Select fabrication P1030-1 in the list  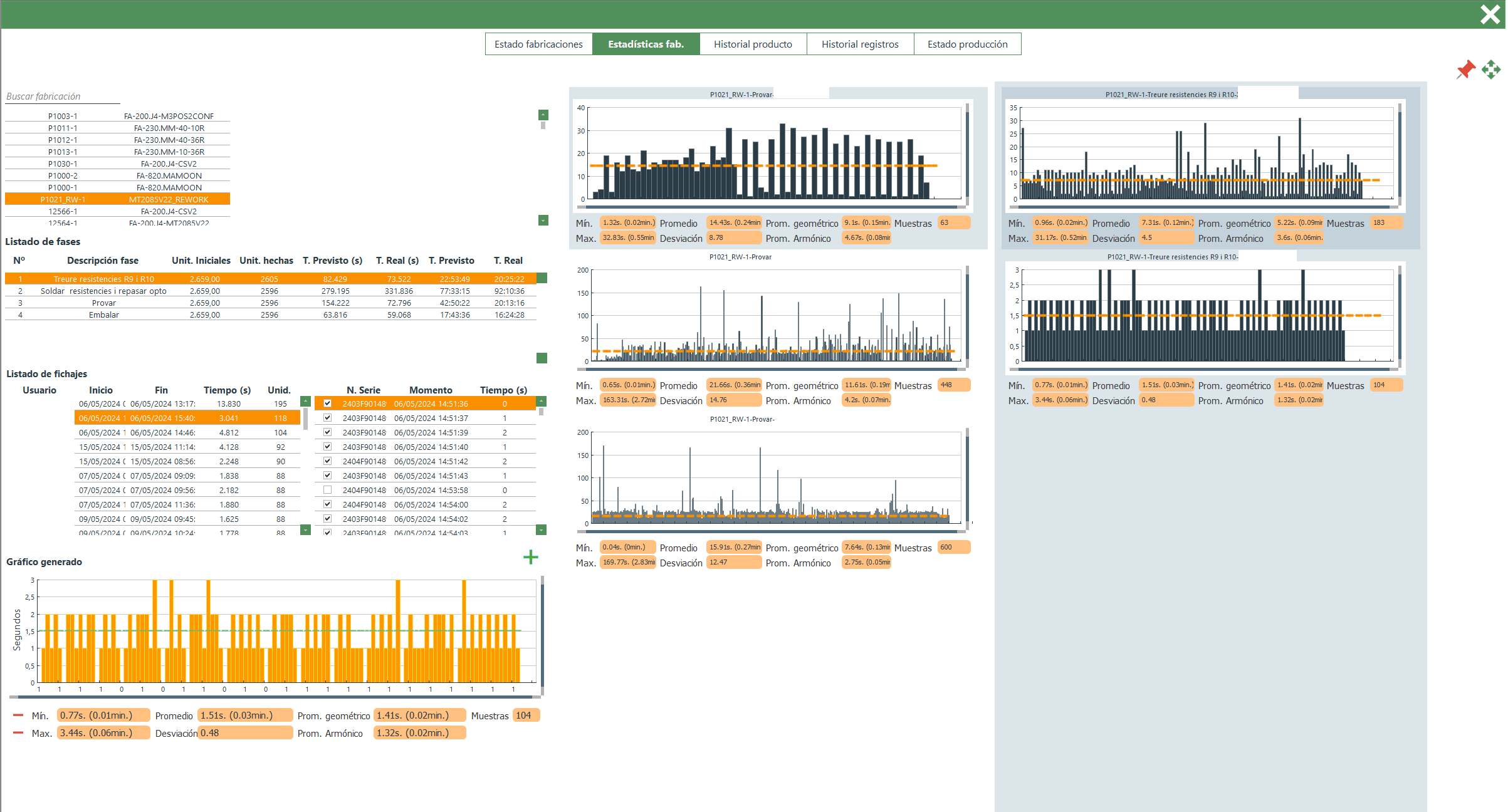click(117, 164)
